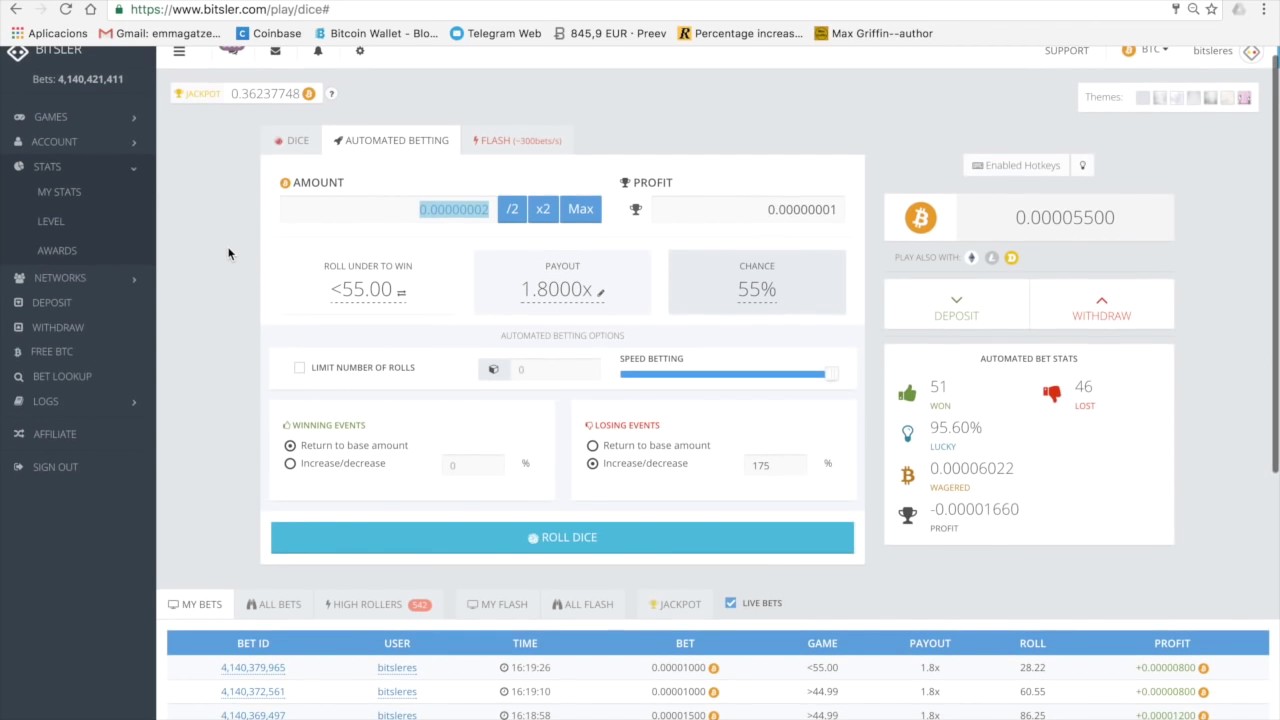Open the Jackpot bets tab
The height and width of the screenshot is (720, 1280).
coord(675,604)
